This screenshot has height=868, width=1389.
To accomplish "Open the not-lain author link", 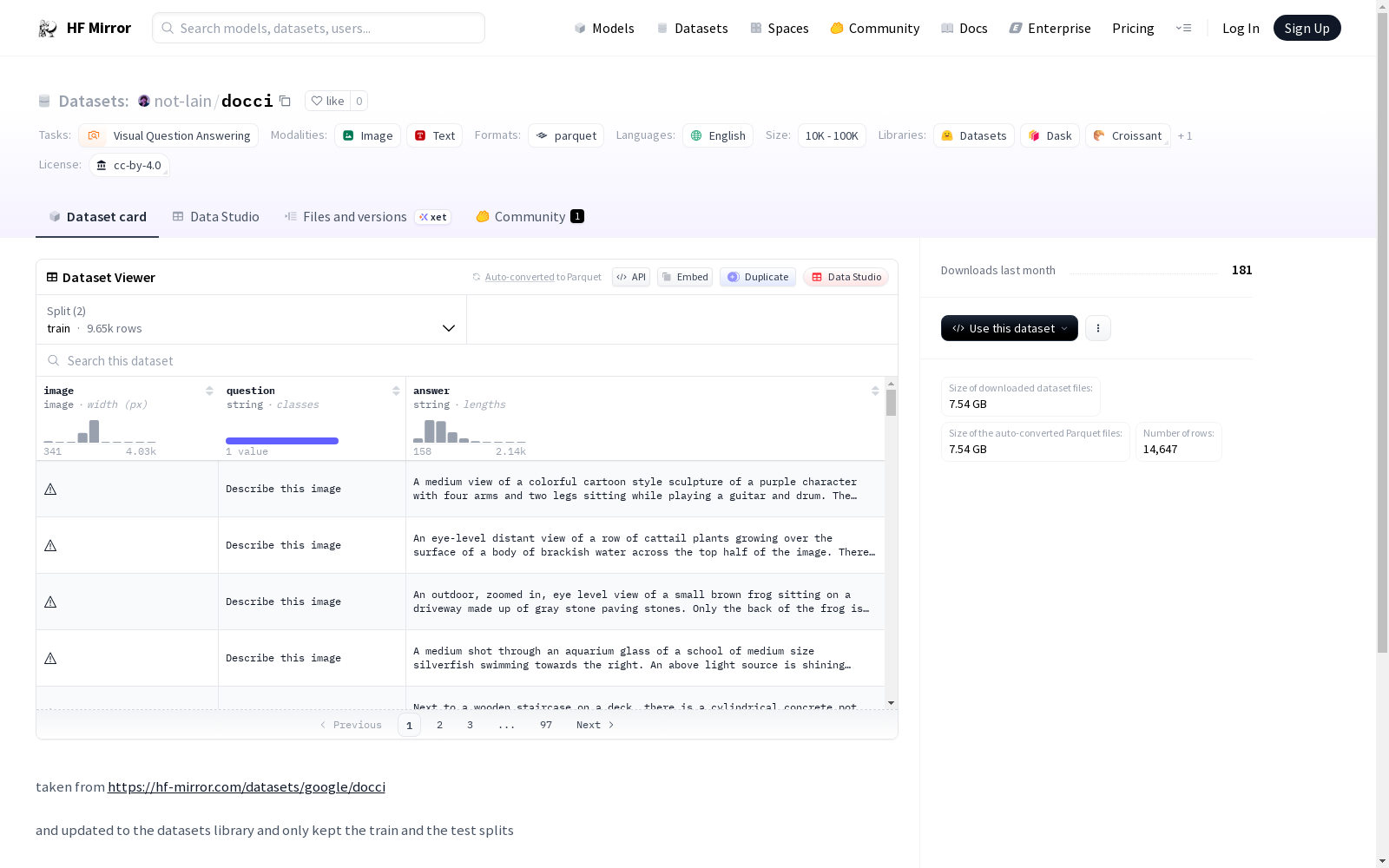I will 183,101.
